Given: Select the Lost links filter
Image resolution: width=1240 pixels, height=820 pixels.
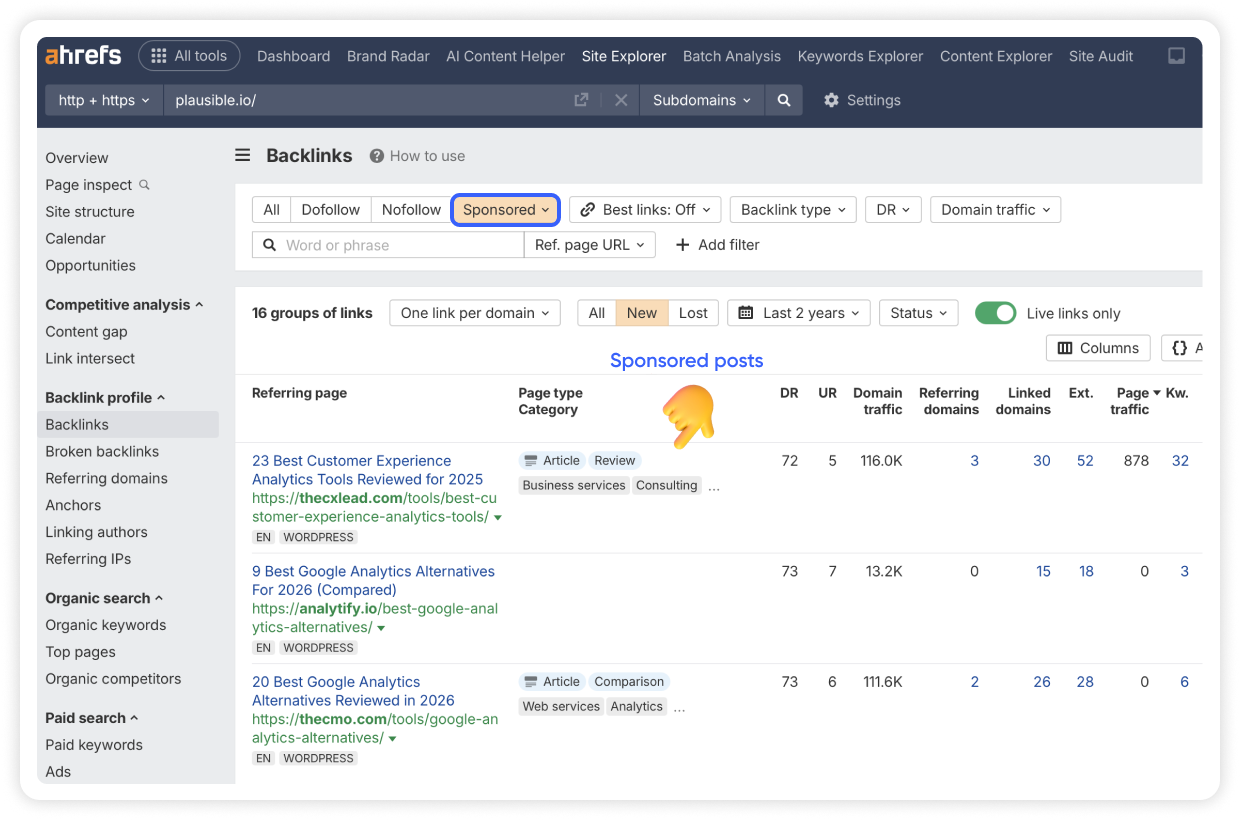Looking at the screenshot, I should point(693,313).
